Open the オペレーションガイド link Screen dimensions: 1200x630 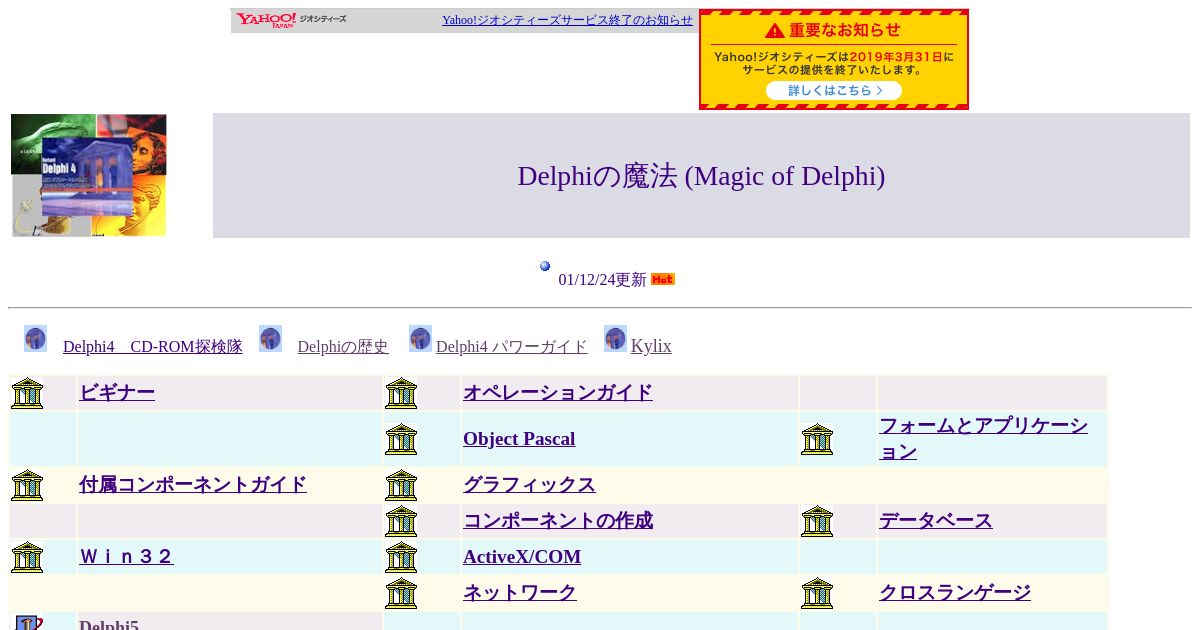point(558,393)
